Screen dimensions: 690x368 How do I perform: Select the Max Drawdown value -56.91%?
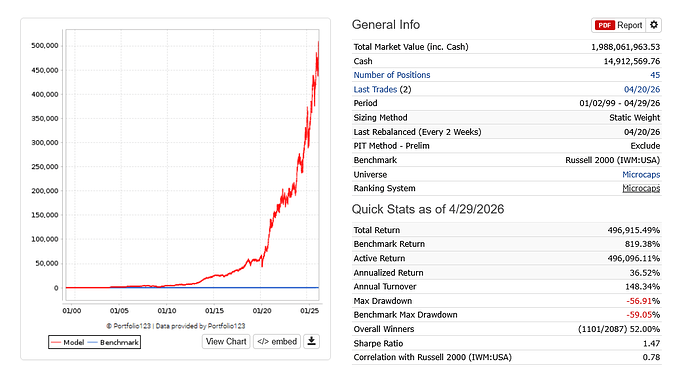pos(643,301)
